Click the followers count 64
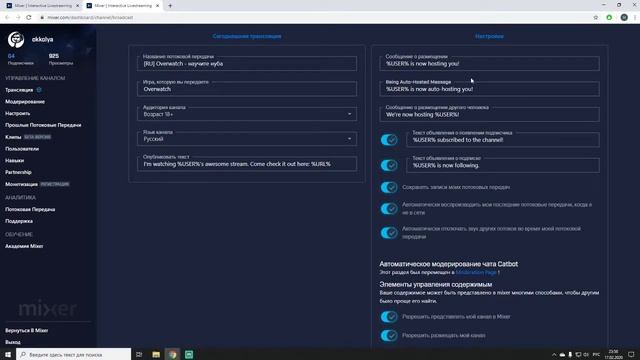The height and width of the screenshot is (360, 640). point(11,56)
